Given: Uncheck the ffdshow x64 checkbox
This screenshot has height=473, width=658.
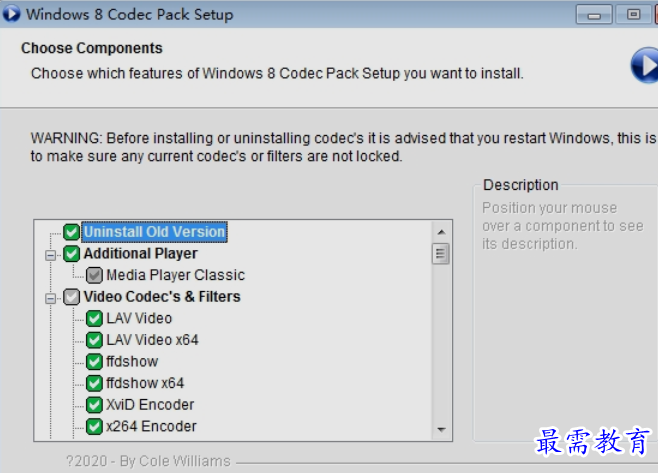Looking at the screenshot, I should coord(94,383).
